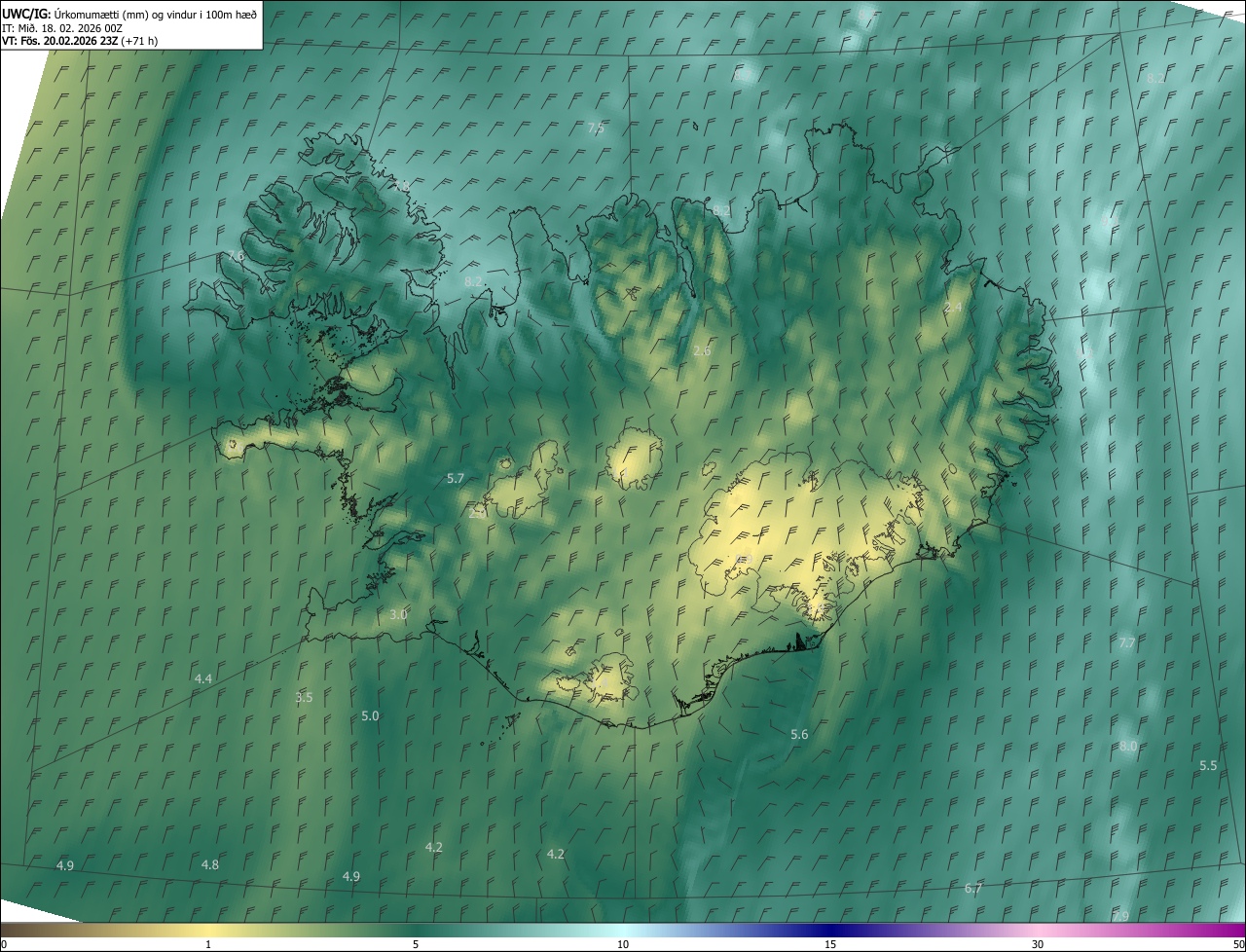Click the 5.6 value label south of Iceland
Viewport: 1246px width, 952px height.
click(x=799, y=734)
